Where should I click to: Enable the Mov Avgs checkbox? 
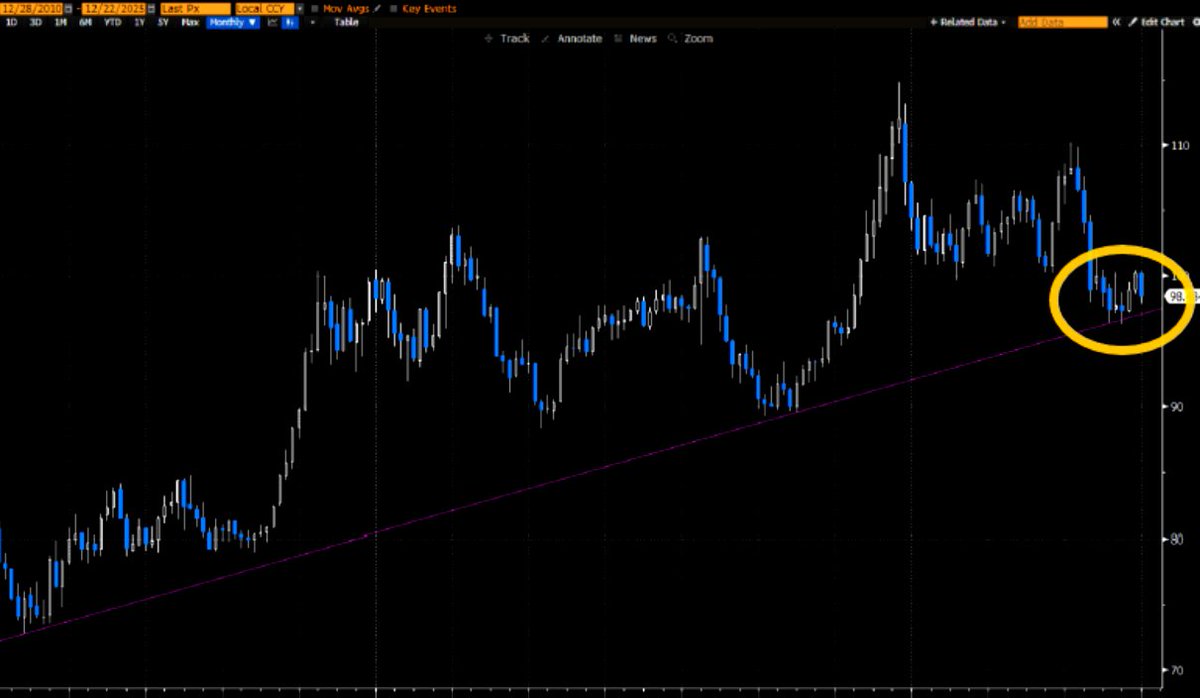click(x=315, y=9)
